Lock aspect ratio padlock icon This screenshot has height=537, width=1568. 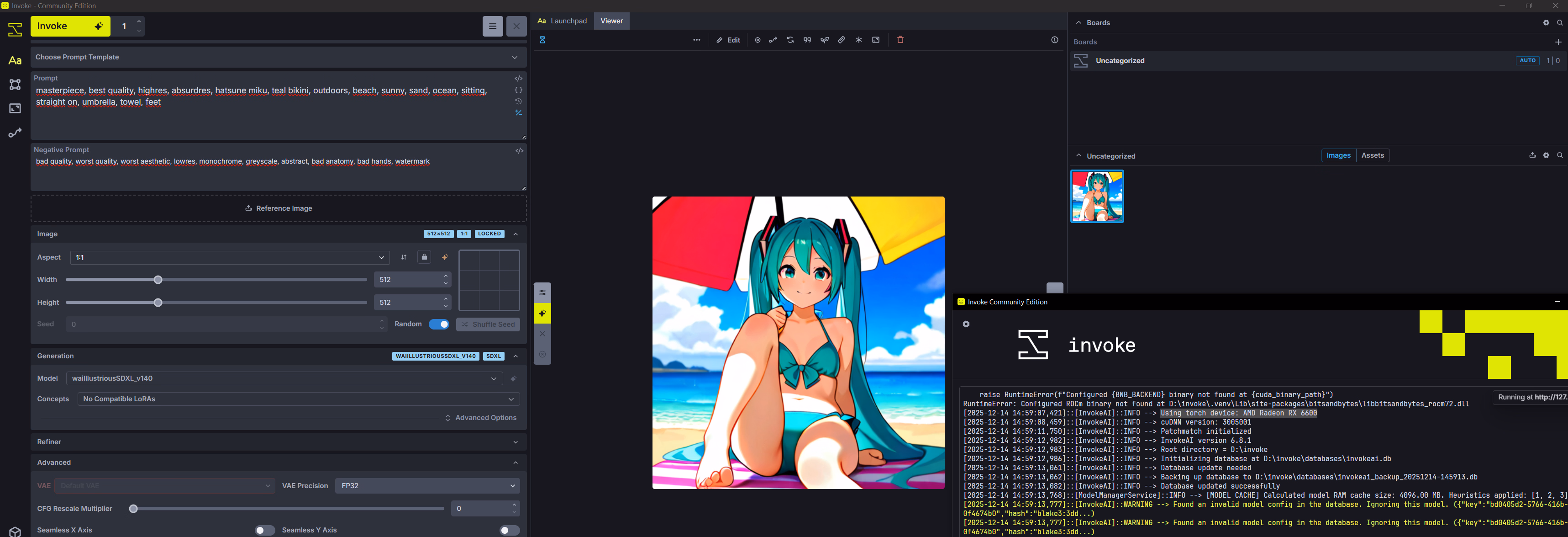[x=424, y=257]
